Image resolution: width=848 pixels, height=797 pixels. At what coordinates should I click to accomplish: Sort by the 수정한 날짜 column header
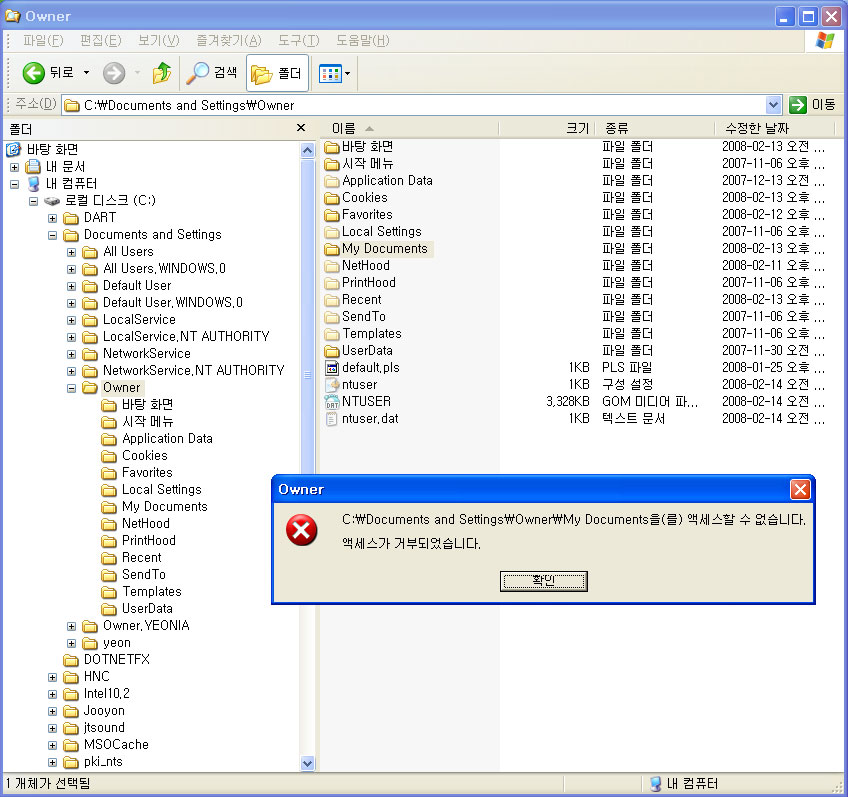[x=774, y=128]
